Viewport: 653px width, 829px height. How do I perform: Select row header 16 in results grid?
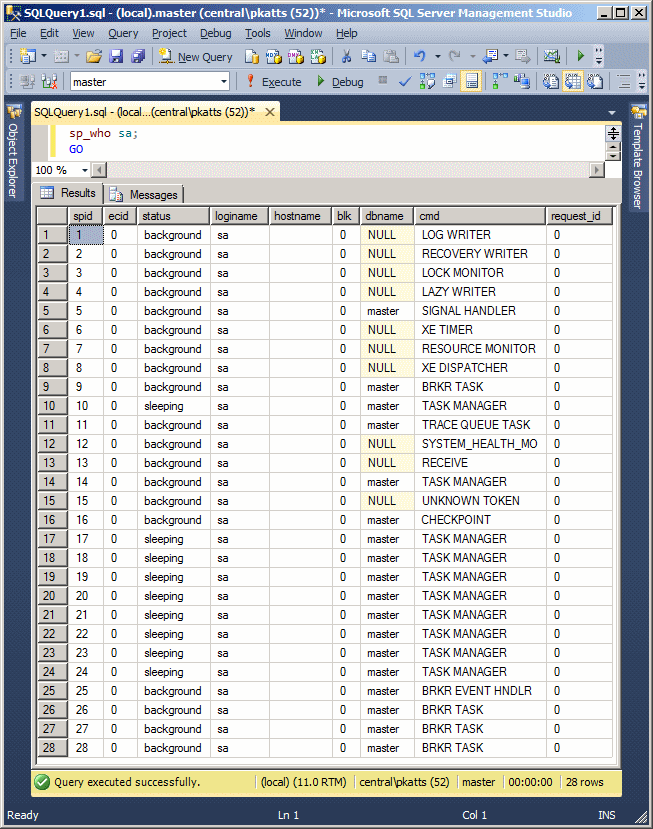(52, 520)
